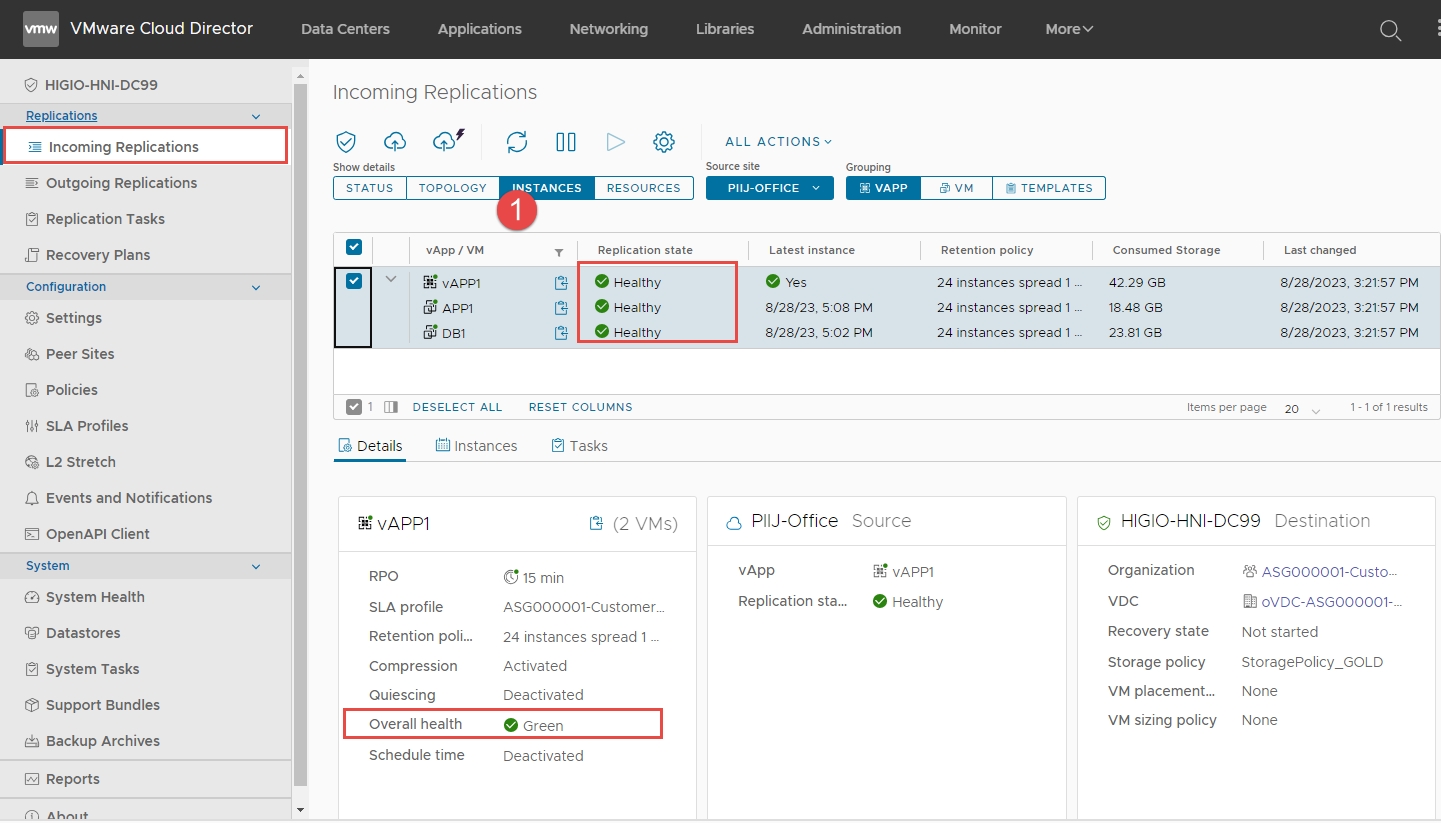Image resolution: width=1441 pixels, height=823 pixels.
Task: Collapse the vAPP1 row chevron
Action: click(391, 280)
